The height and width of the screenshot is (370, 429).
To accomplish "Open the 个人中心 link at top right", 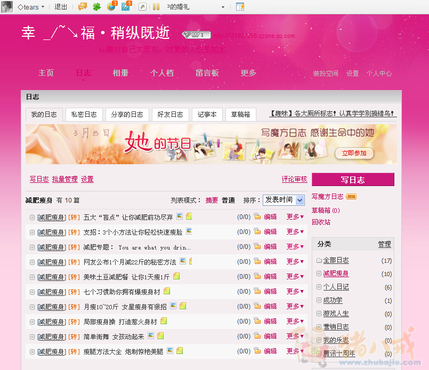I will click(379, 73).
